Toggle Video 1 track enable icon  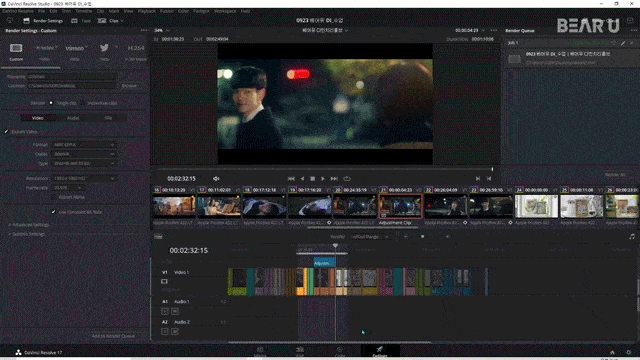click(x=164, y=281)
